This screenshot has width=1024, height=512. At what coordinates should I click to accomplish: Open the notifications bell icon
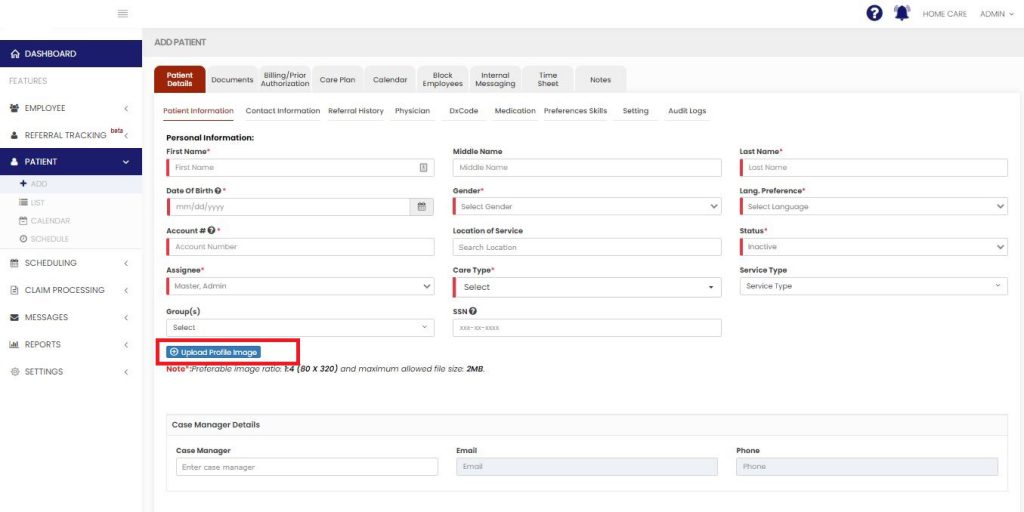coord(902,13)
